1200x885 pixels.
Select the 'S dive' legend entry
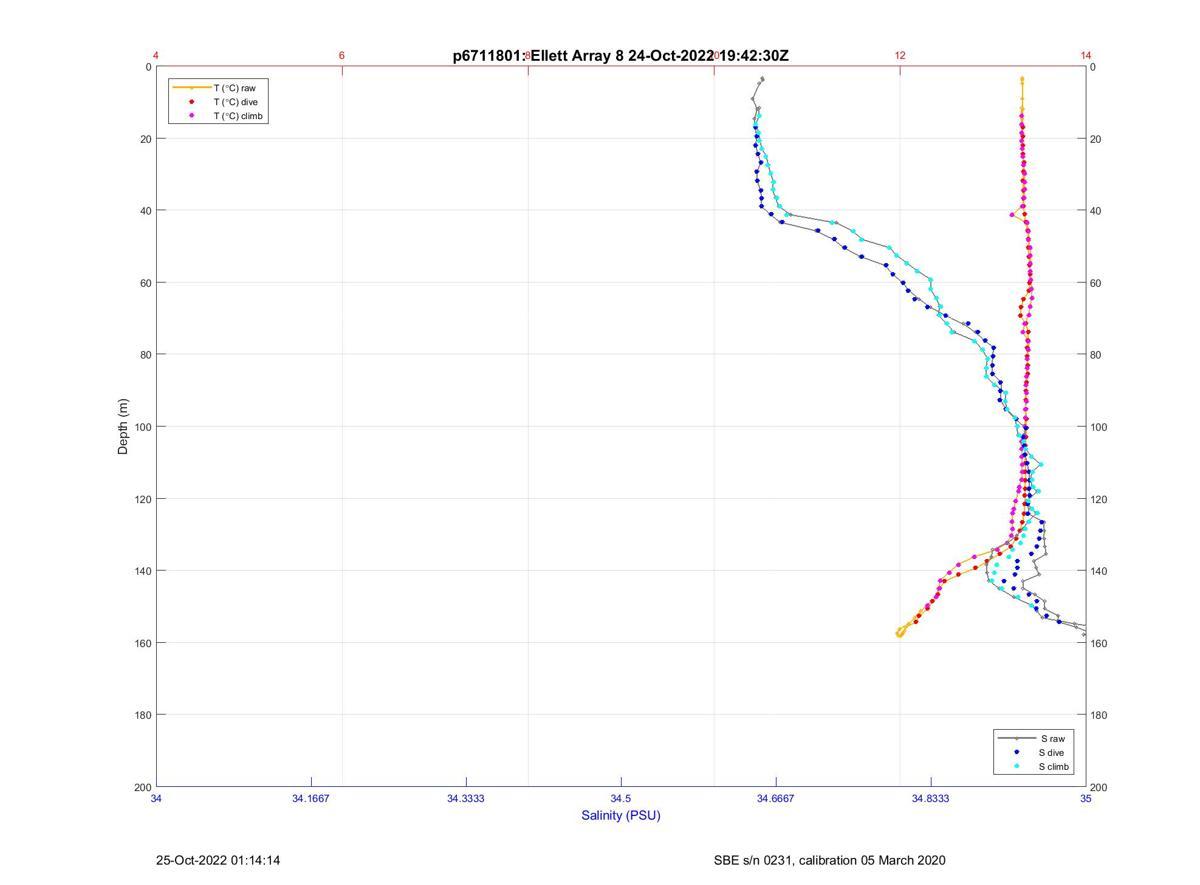(x=1052, y=752)
